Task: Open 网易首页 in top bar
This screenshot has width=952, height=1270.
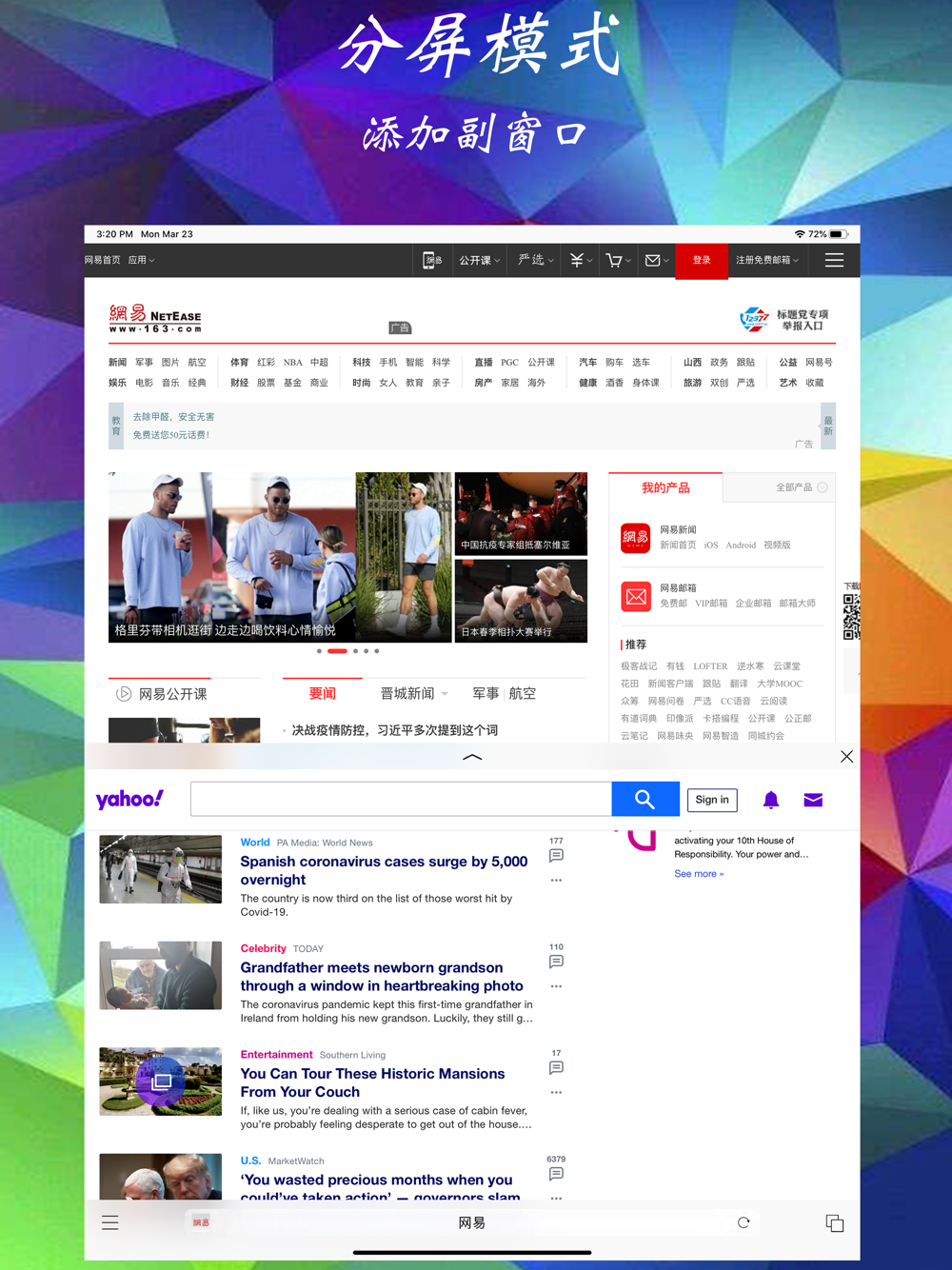Action: pyautogui.click(x=103, y=260)
